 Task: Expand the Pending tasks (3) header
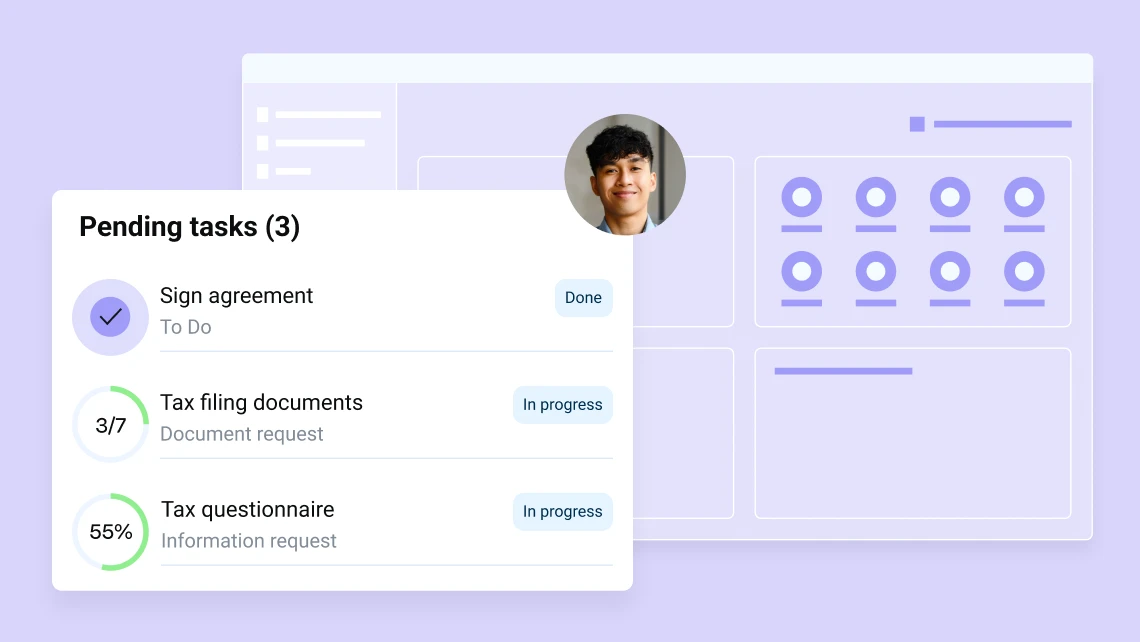pyautogui.click(x=190, y=226)
